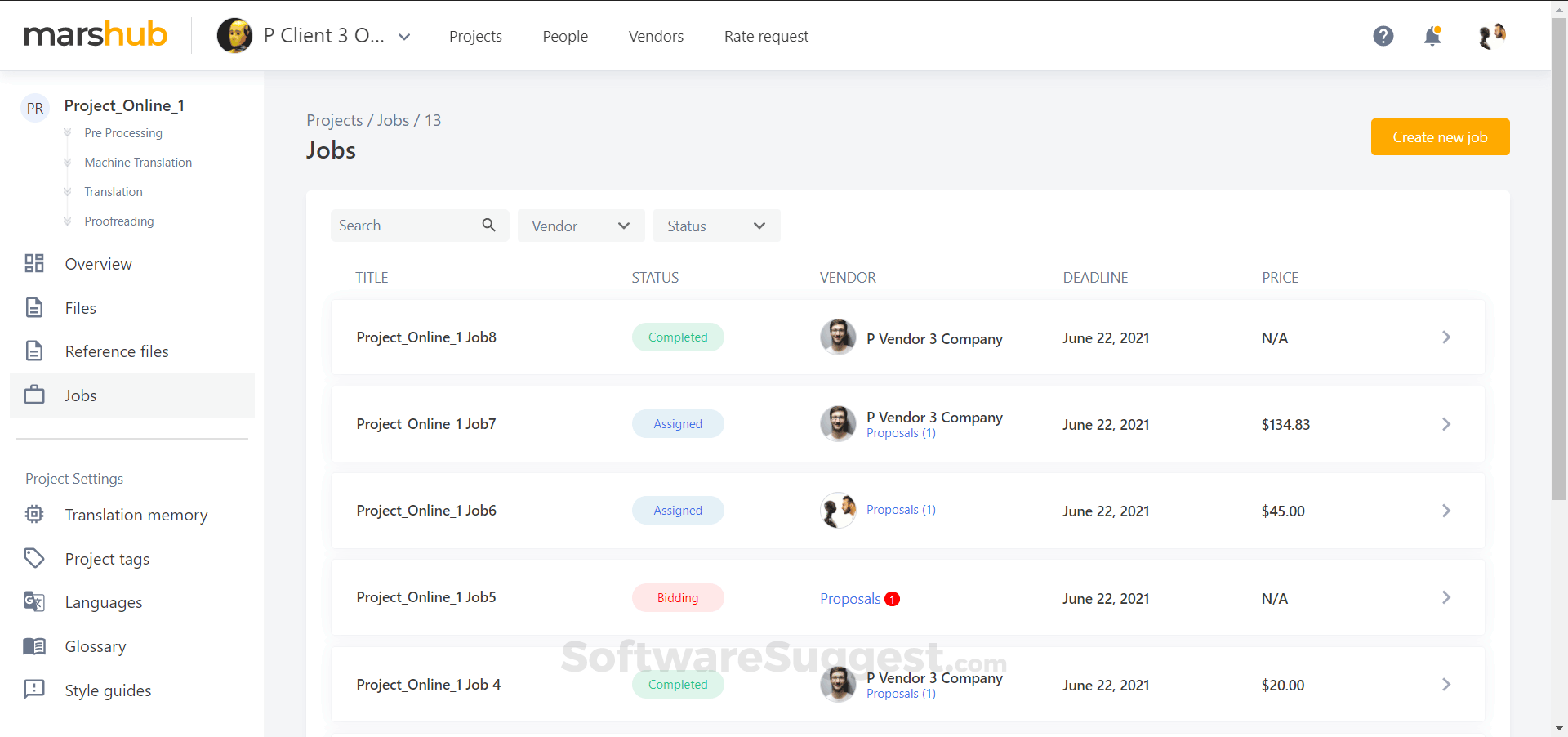Click the Style guides icon

click(x=33, y=690)
